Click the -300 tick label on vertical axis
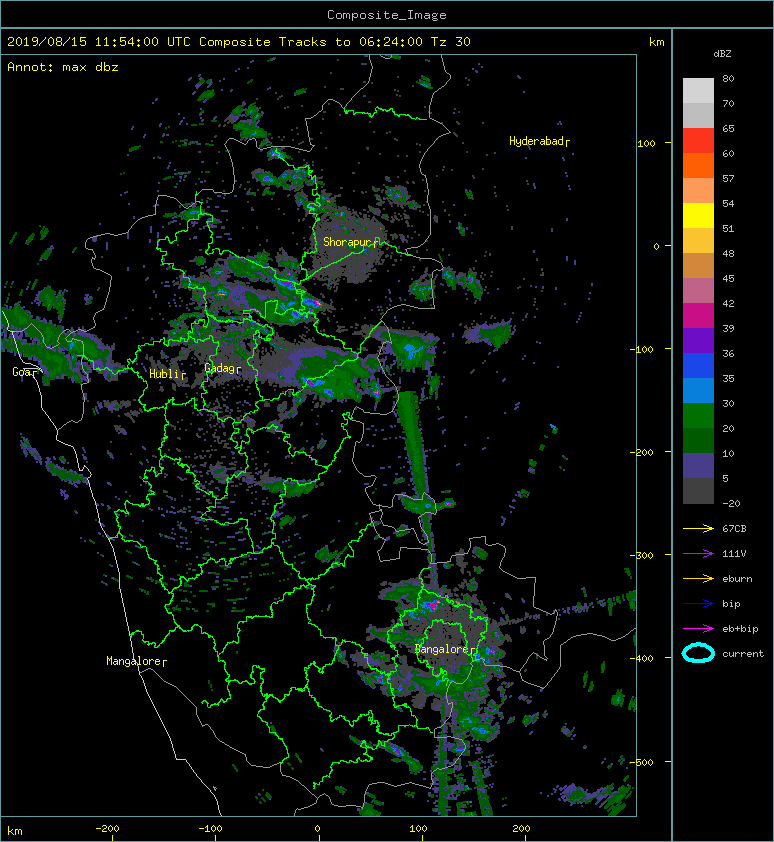This screenshot has height=842, width=774. [x=641, y=555]
